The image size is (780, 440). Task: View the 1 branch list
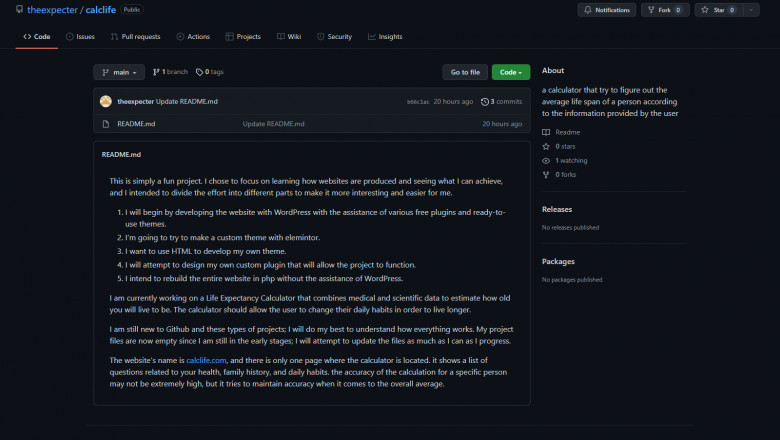(x=170, y=72)
